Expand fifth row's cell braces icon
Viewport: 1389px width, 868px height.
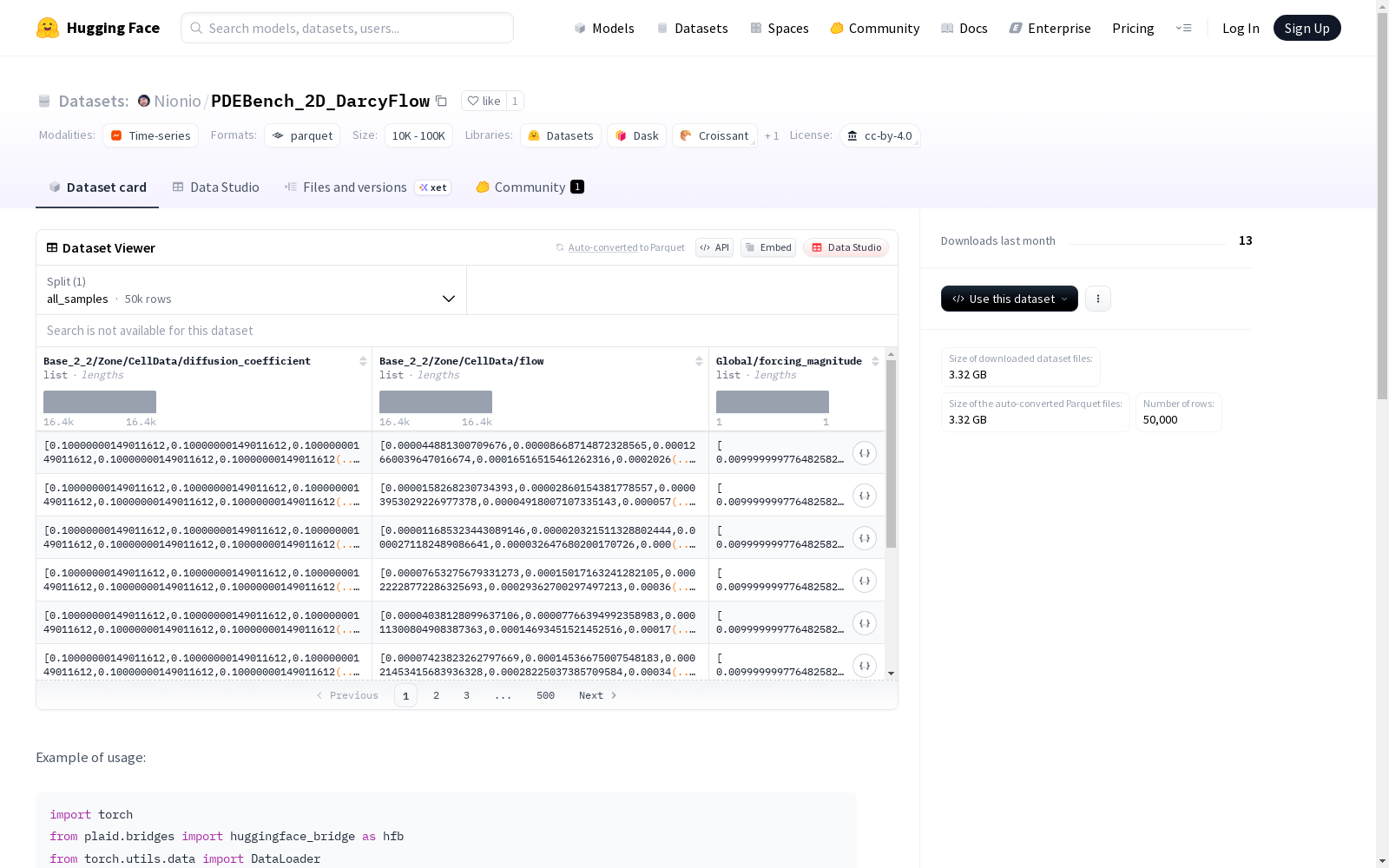click(x=865, y=623)
